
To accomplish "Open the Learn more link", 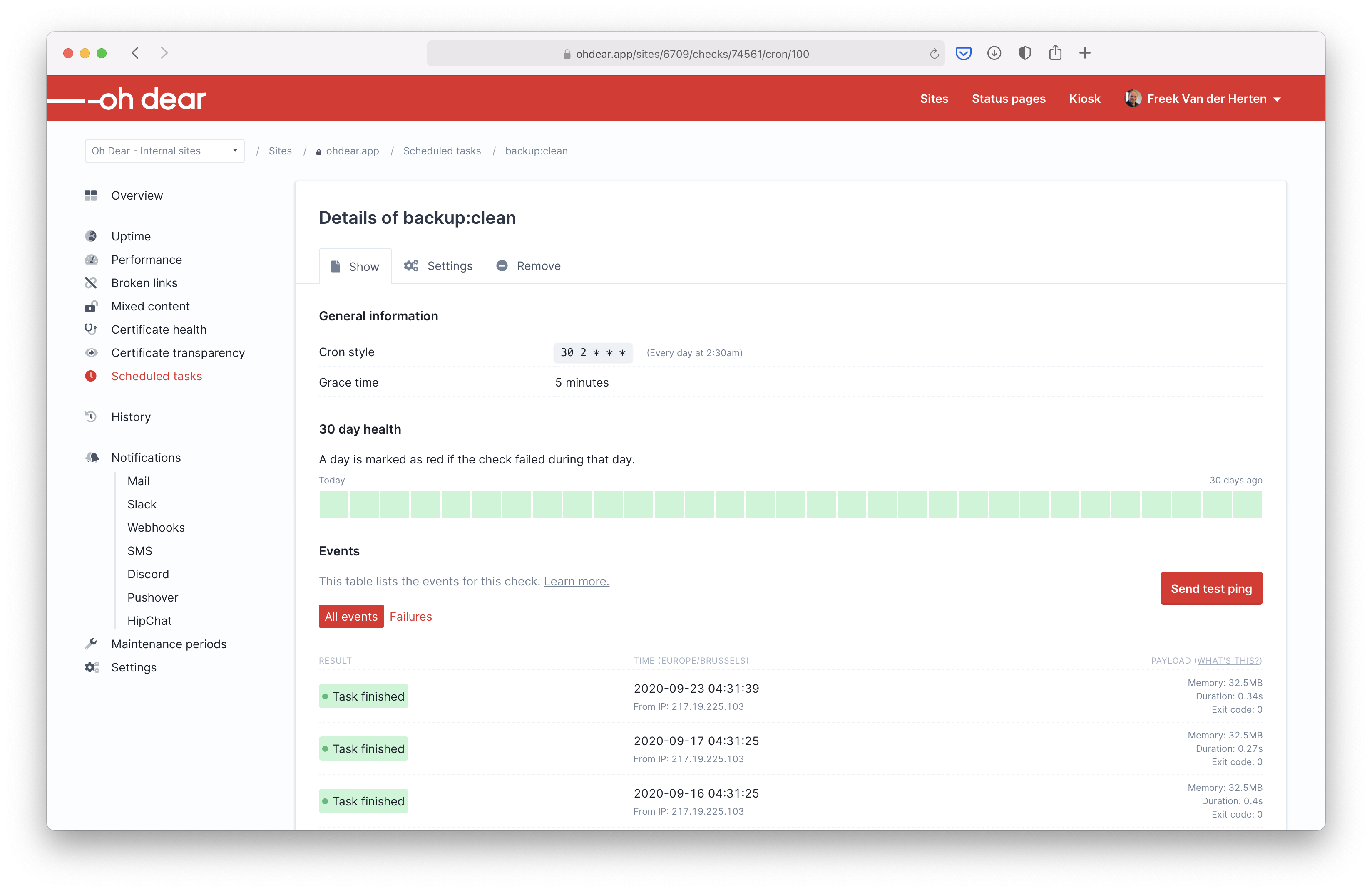I will pos(577,581).
